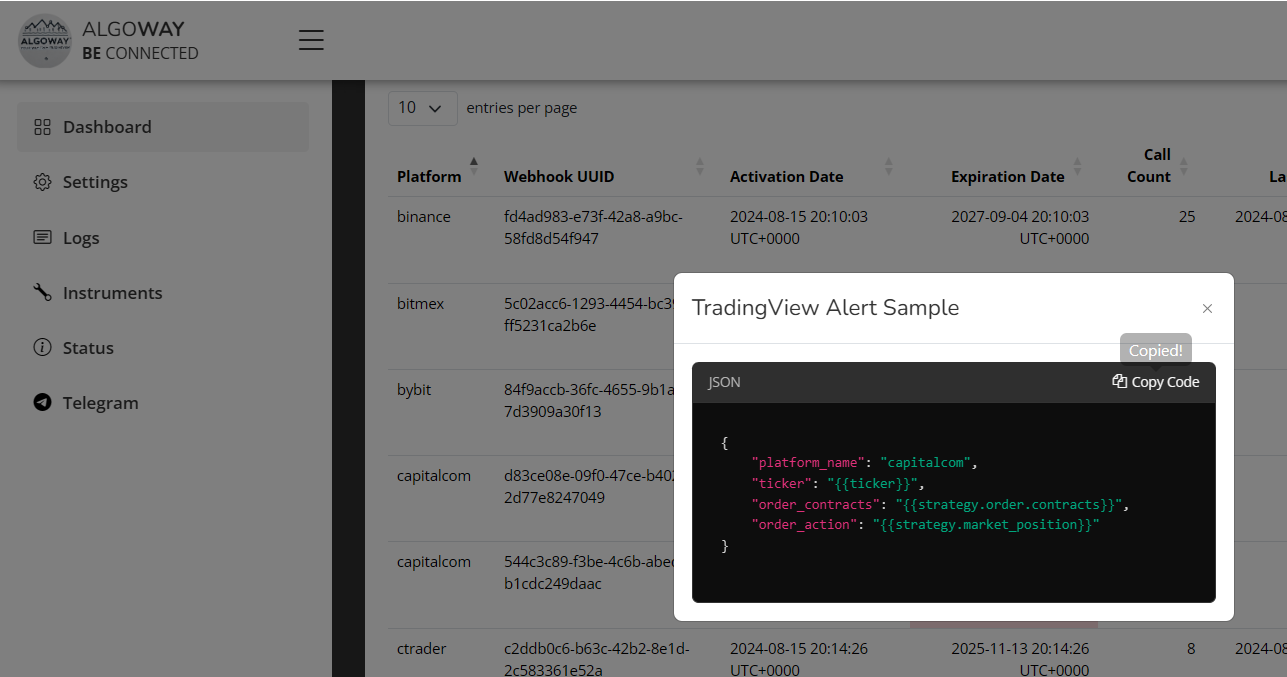Open the Settings menu item
The height and width of the screenshot is (677, 1287).
[x=163, y=182]
